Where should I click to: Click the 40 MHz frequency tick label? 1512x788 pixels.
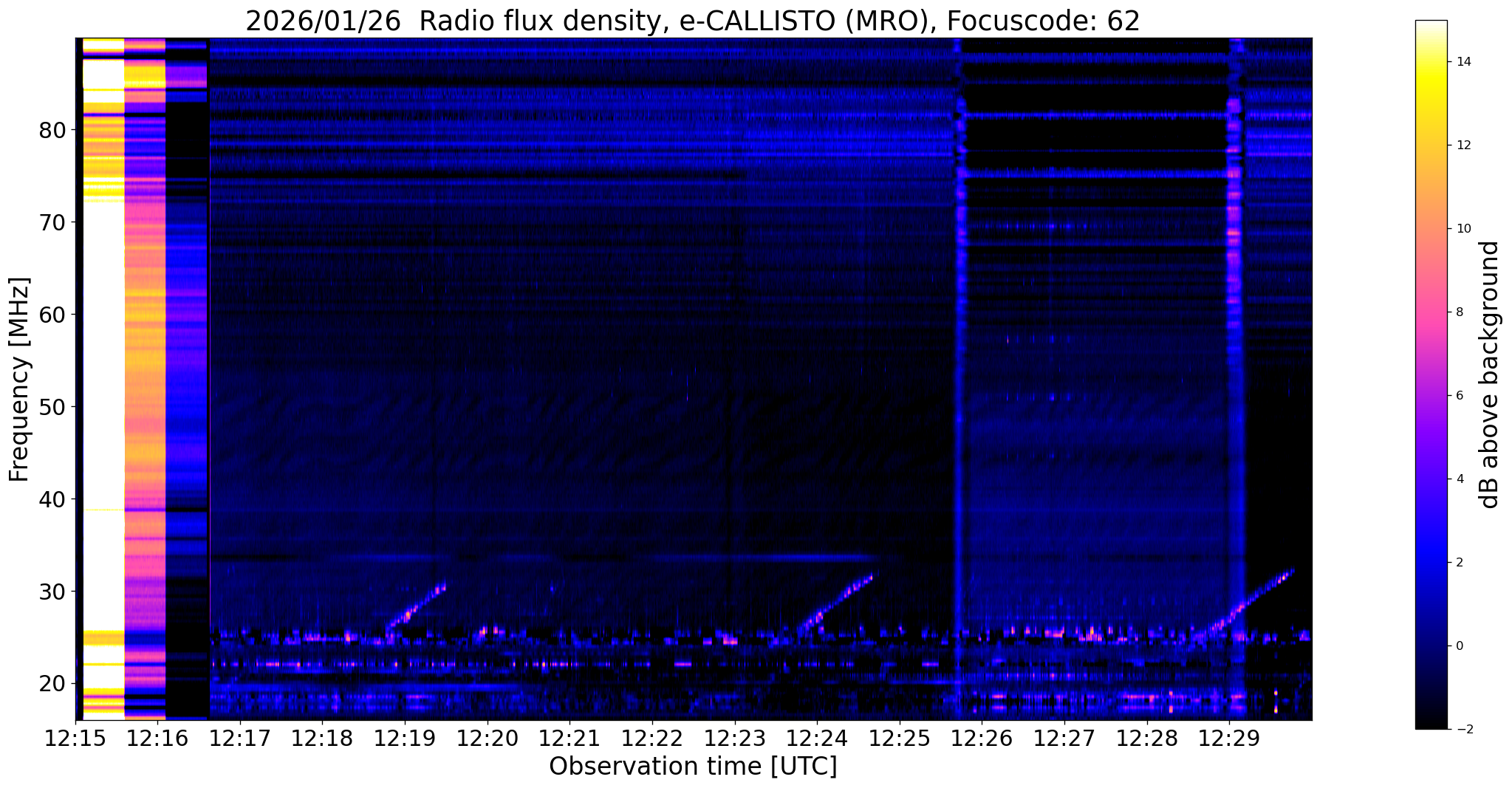[x=52, y=499]
